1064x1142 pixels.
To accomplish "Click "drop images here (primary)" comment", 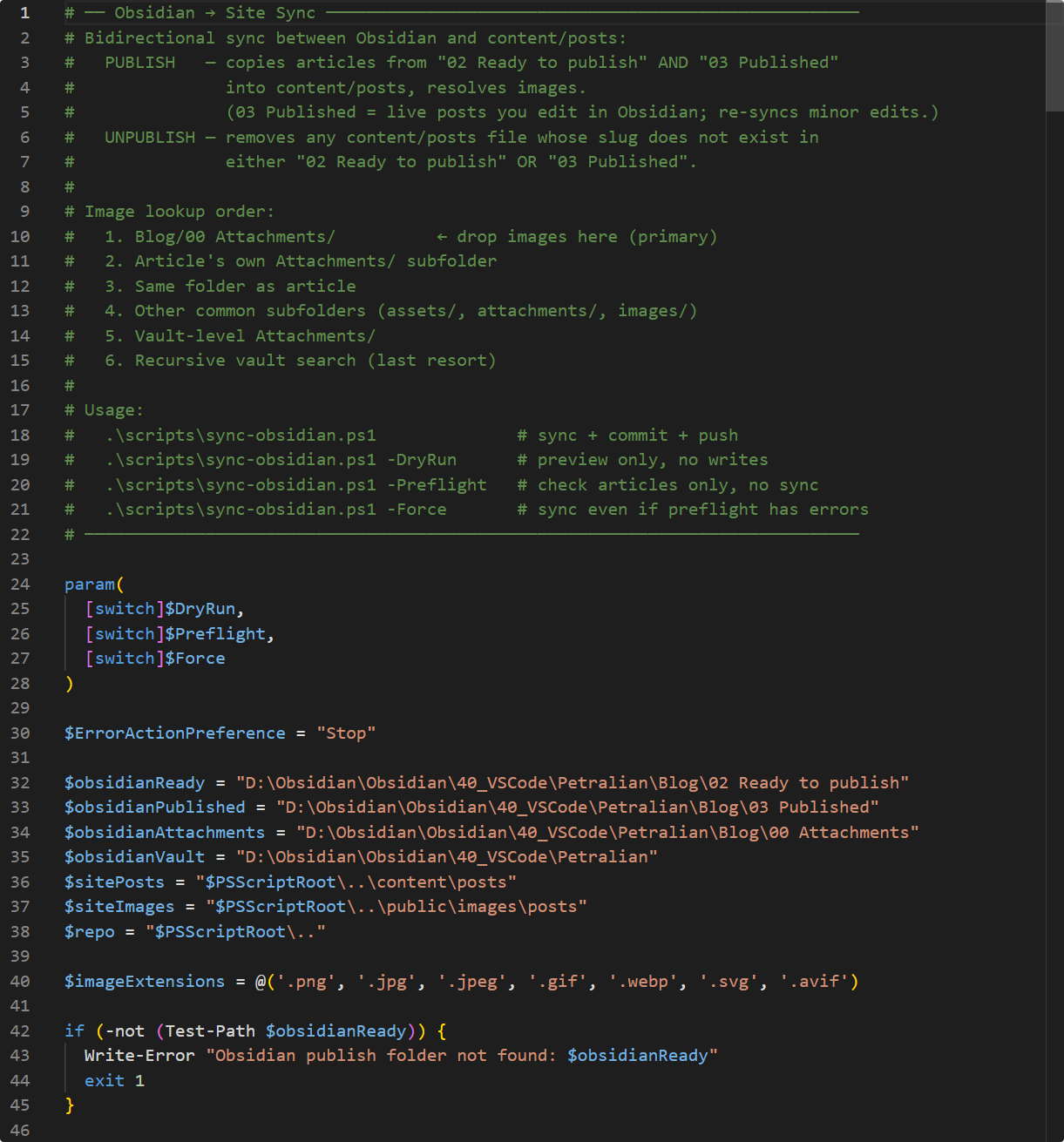I will [587, 236].
